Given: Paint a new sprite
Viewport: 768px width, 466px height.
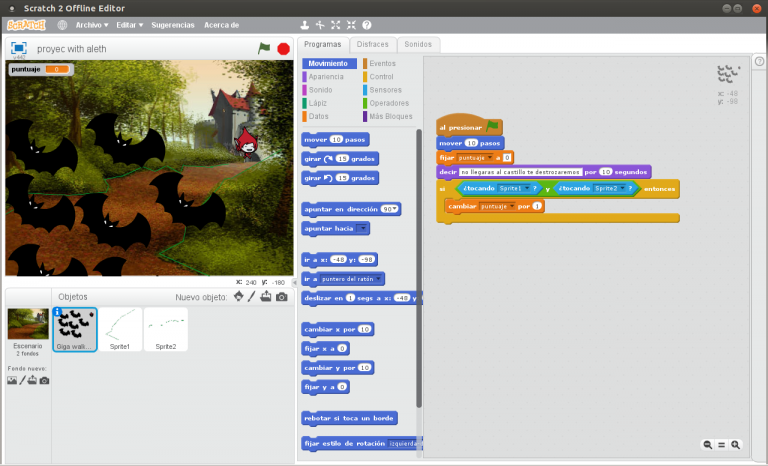Looking at the screenshot, I should (x=252, y=296).
